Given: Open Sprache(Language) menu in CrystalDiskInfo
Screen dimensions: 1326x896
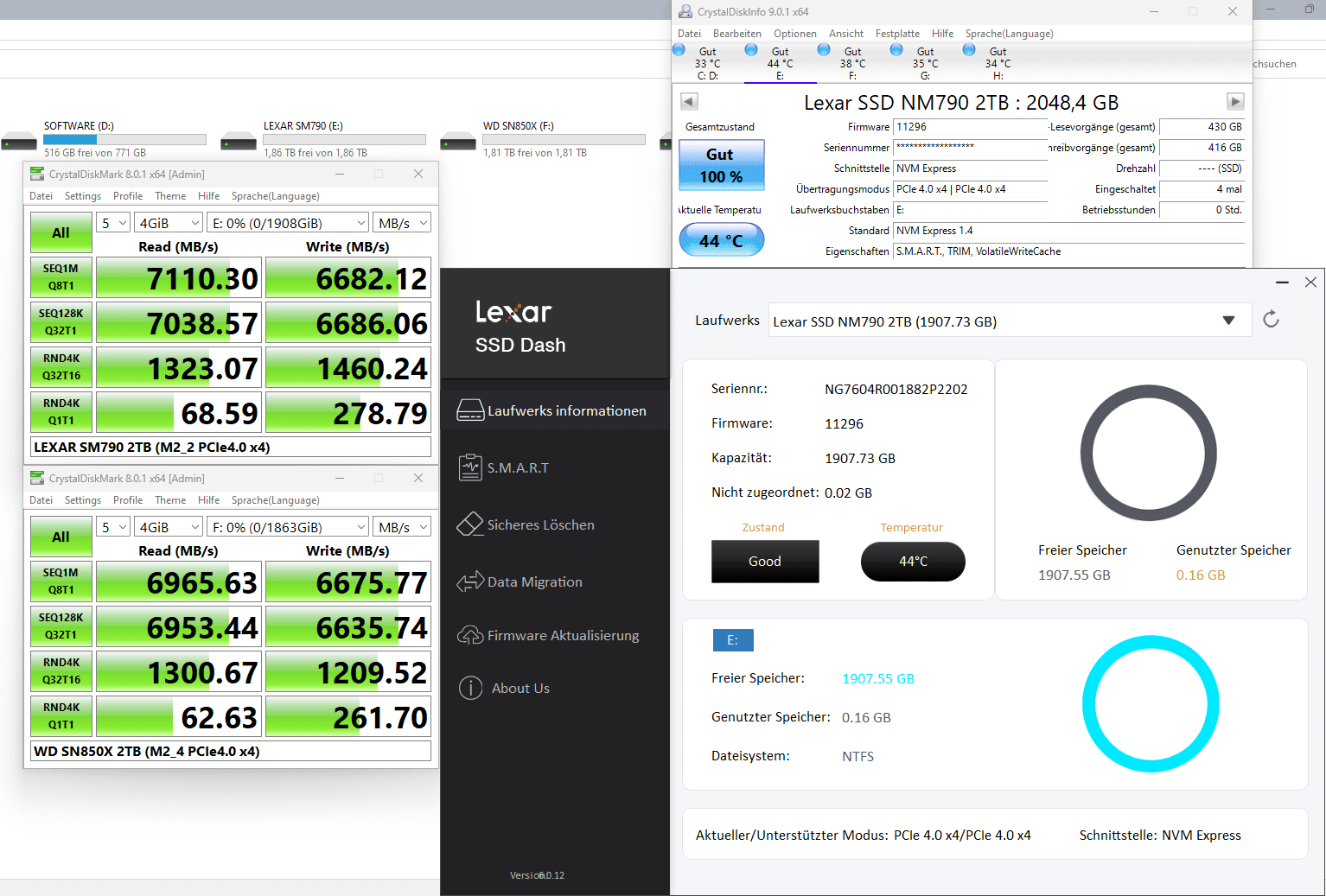Looking at the screenshot, I should tap(1010, 34).
